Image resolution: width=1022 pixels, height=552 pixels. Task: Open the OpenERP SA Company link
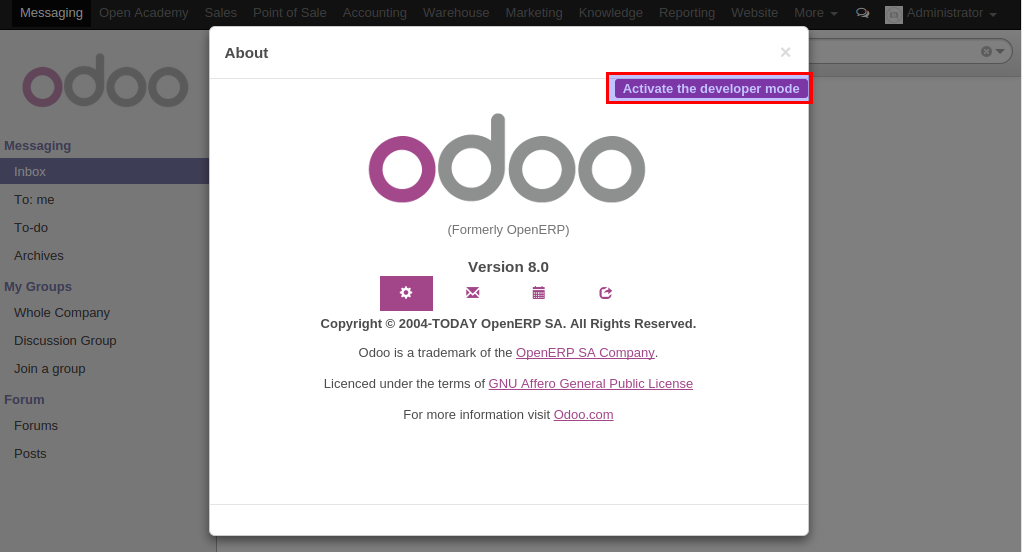585,353
